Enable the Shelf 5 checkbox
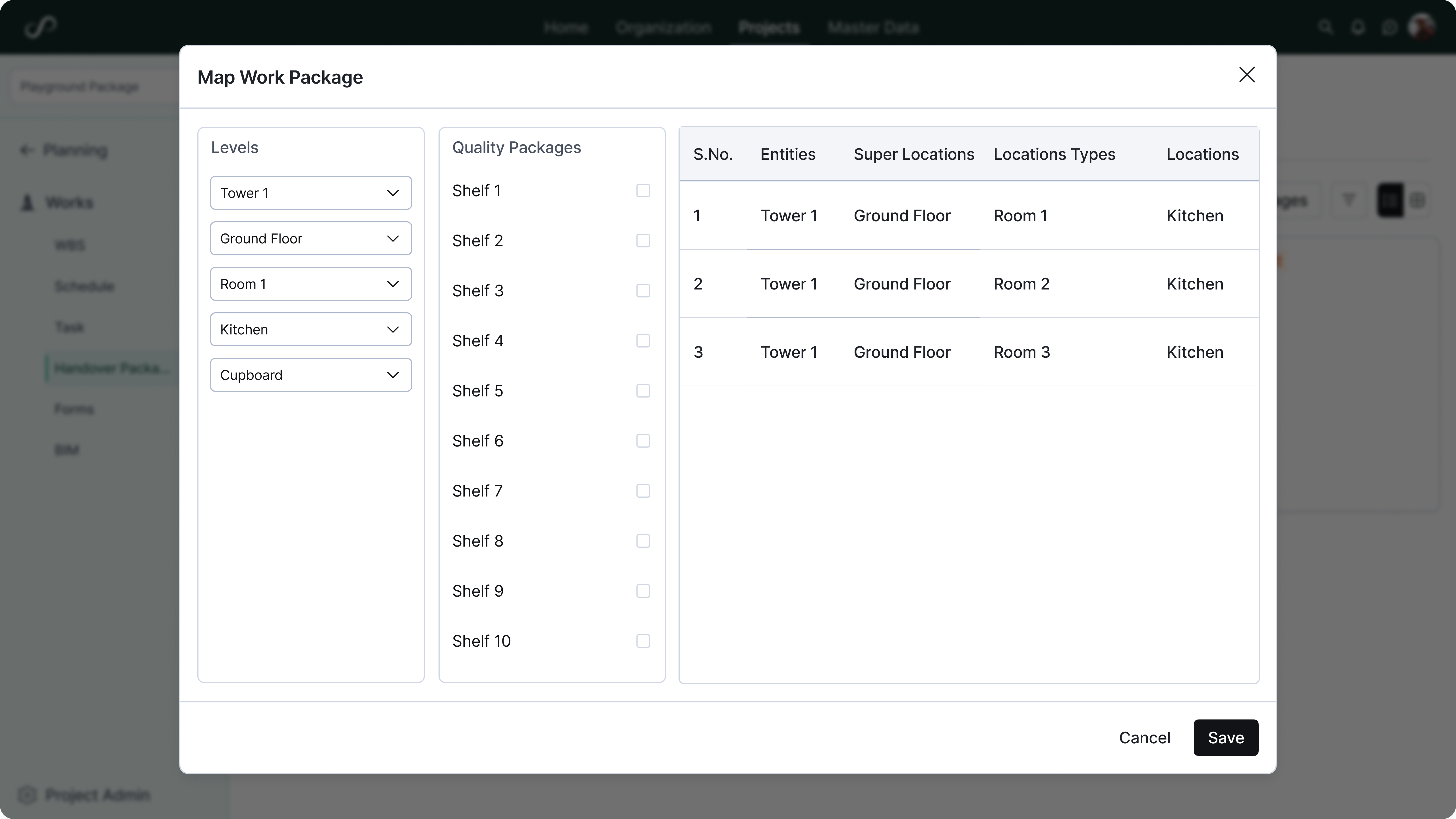The height and width of the screenshot is (819, 1456). point(643,390)
